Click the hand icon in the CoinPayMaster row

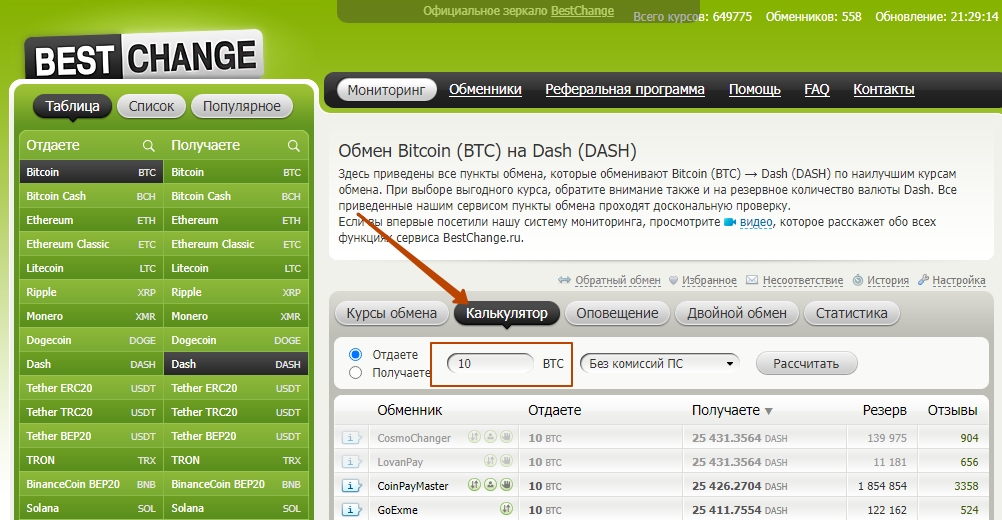pyautogui.click(x=506, y=485)
